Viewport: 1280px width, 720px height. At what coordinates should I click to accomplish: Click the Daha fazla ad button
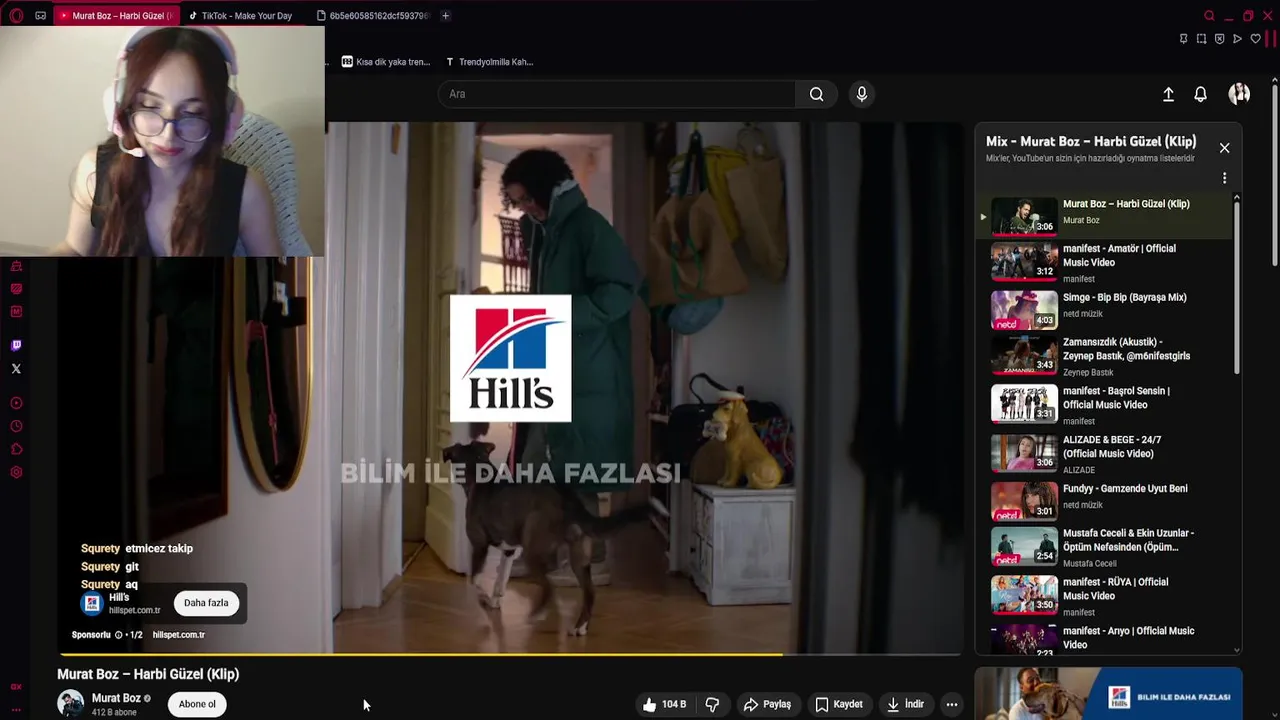206,603
